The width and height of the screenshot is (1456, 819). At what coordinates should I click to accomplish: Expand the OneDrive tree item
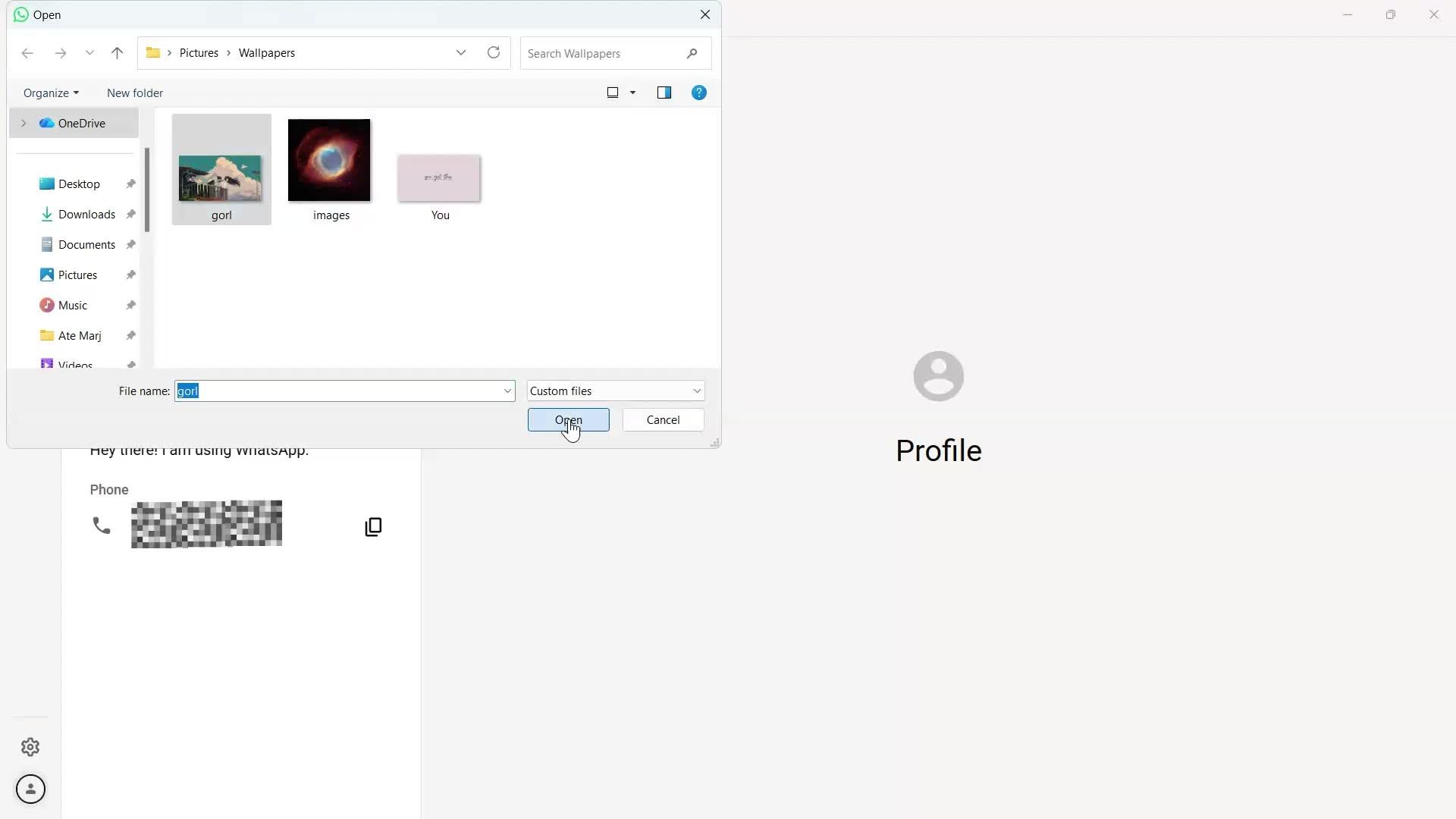(x=24, y=123)
